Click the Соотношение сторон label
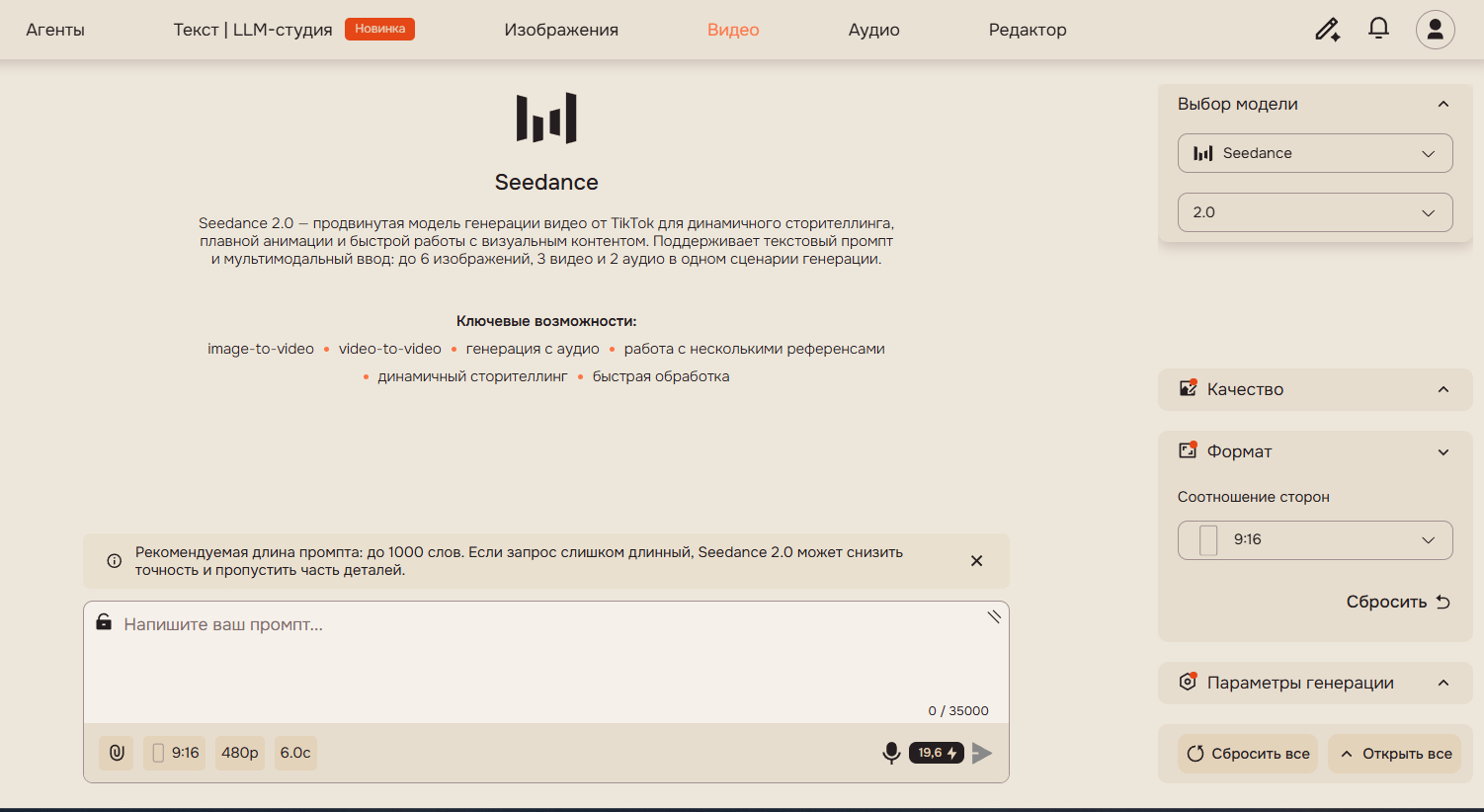The height and width of the screenshot is (812, 1484). click(1254, 497)
